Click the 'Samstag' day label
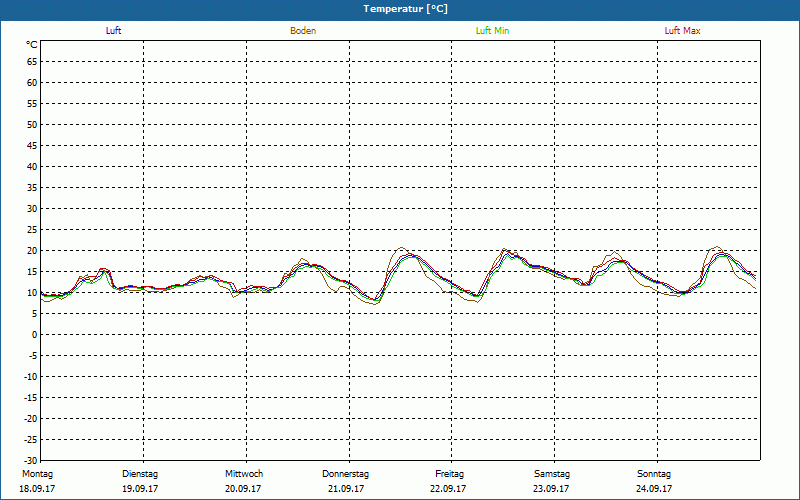This screenshot has height=500, width=800. 552,474
